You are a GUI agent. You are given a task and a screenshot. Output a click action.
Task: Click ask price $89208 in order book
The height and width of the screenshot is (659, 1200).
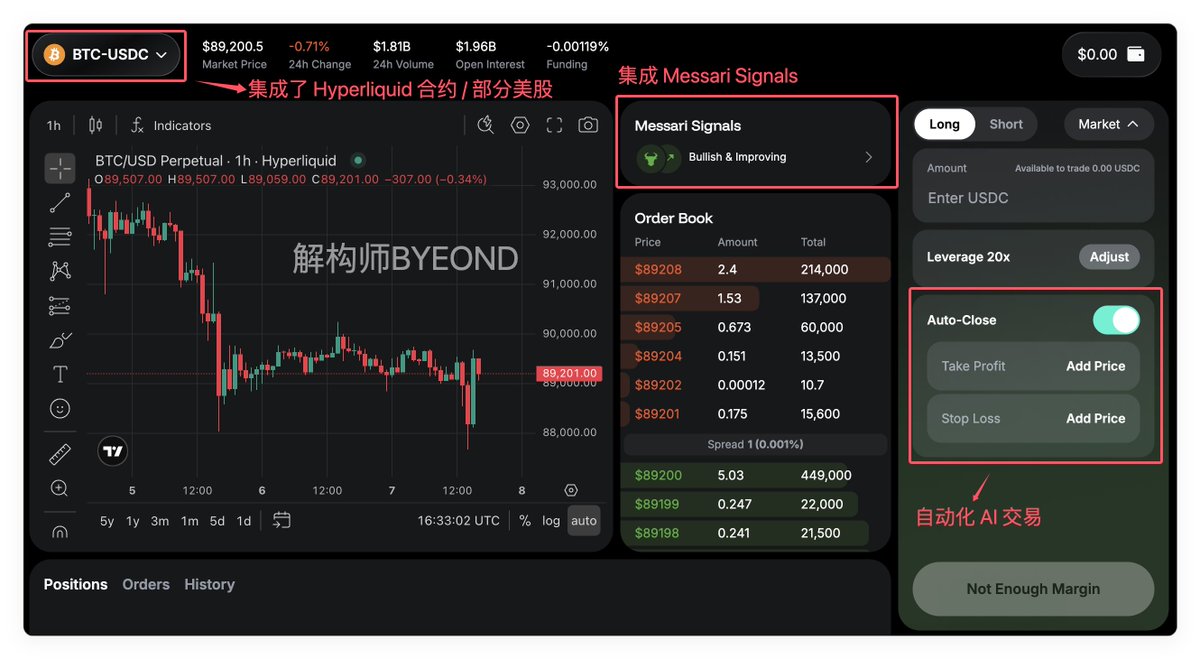[x=658, y=269]
